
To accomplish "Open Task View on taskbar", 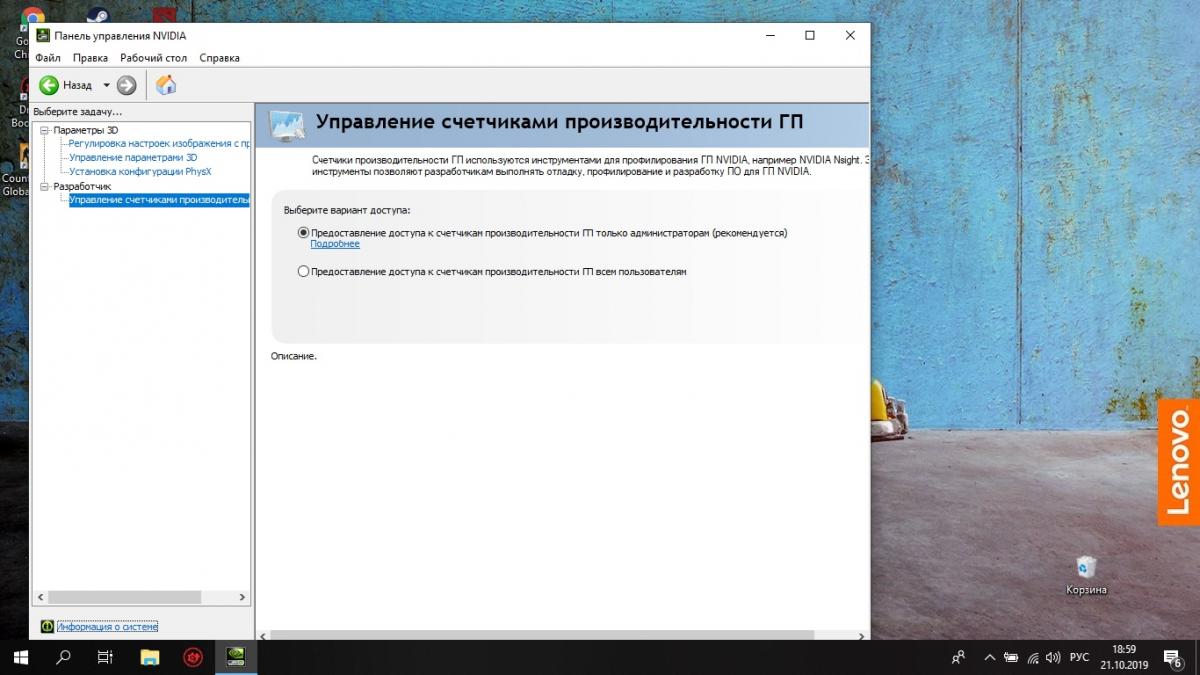I will tap(105, 657).
